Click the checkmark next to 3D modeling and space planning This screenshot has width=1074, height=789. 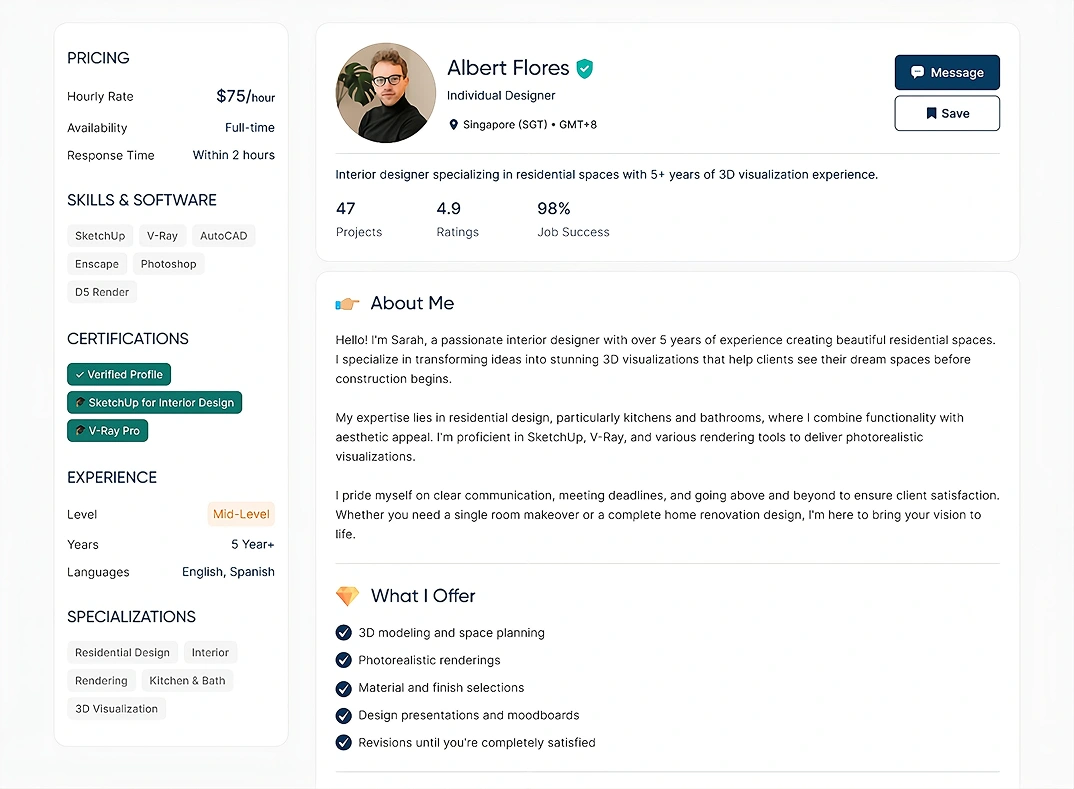pyautogui.click(x=344, y=633)
